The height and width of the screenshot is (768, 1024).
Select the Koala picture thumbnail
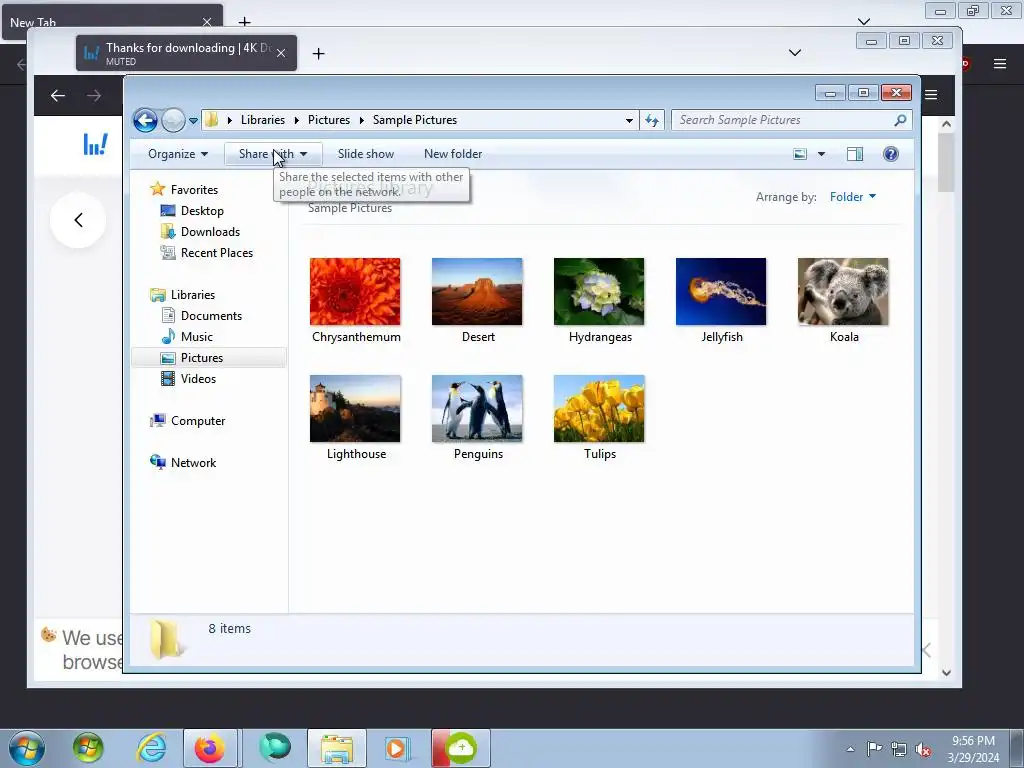pyautogui.click(x=843, y=291)
